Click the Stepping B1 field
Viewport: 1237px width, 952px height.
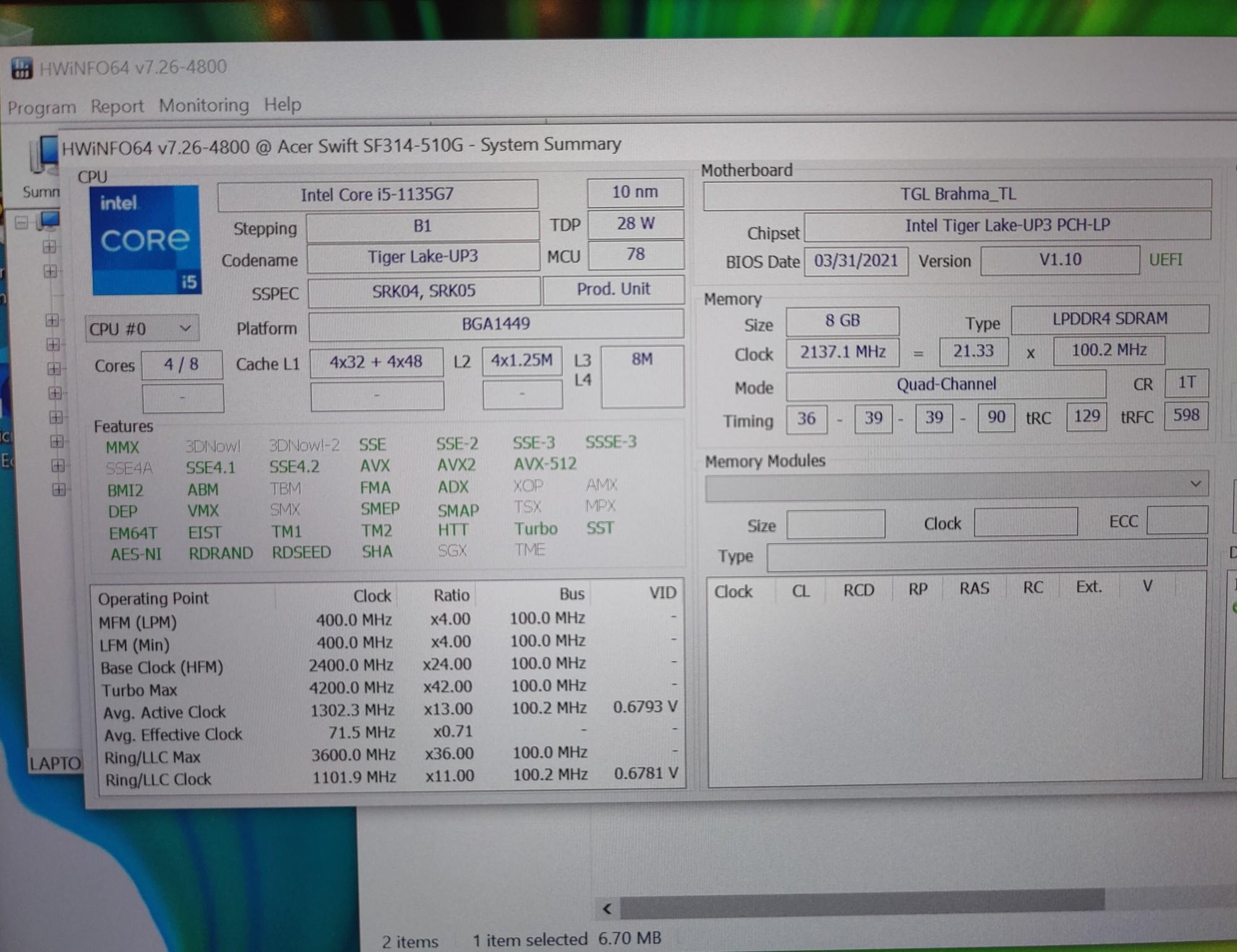(x=422, y=226)
